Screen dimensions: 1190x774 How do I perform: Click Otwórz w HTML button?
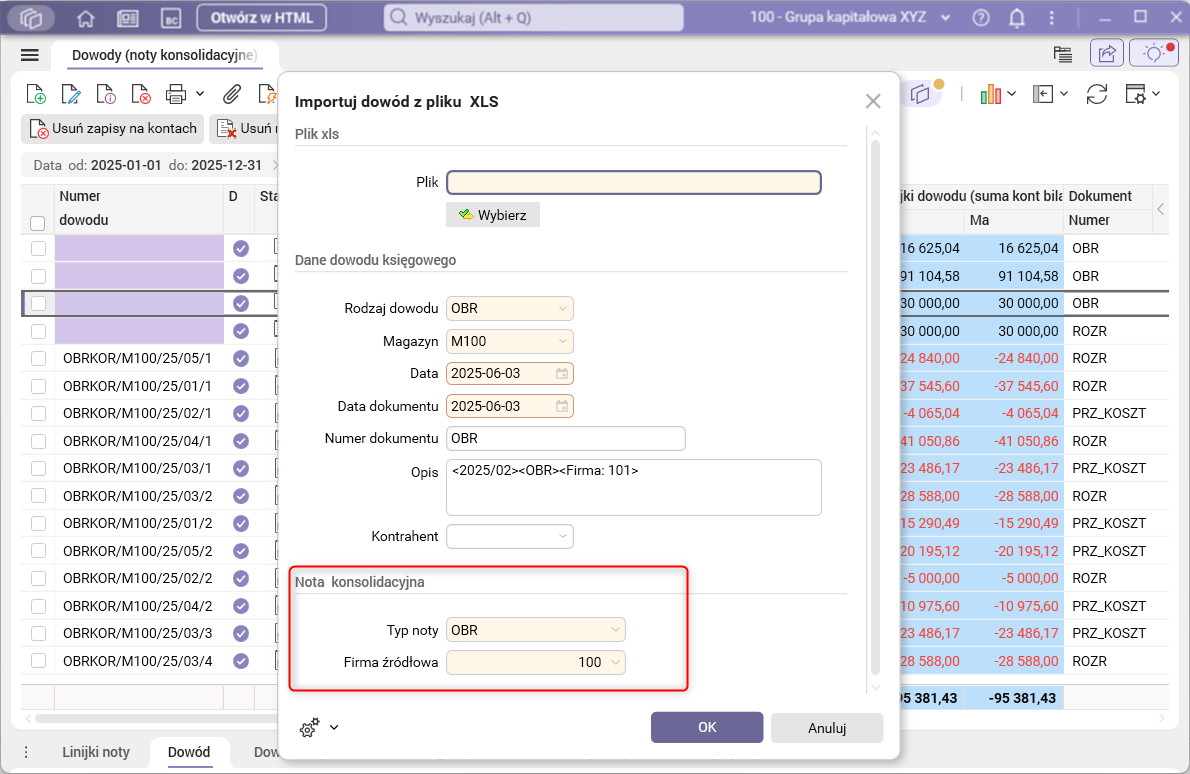pyautogui.click(x=262, y=17)
